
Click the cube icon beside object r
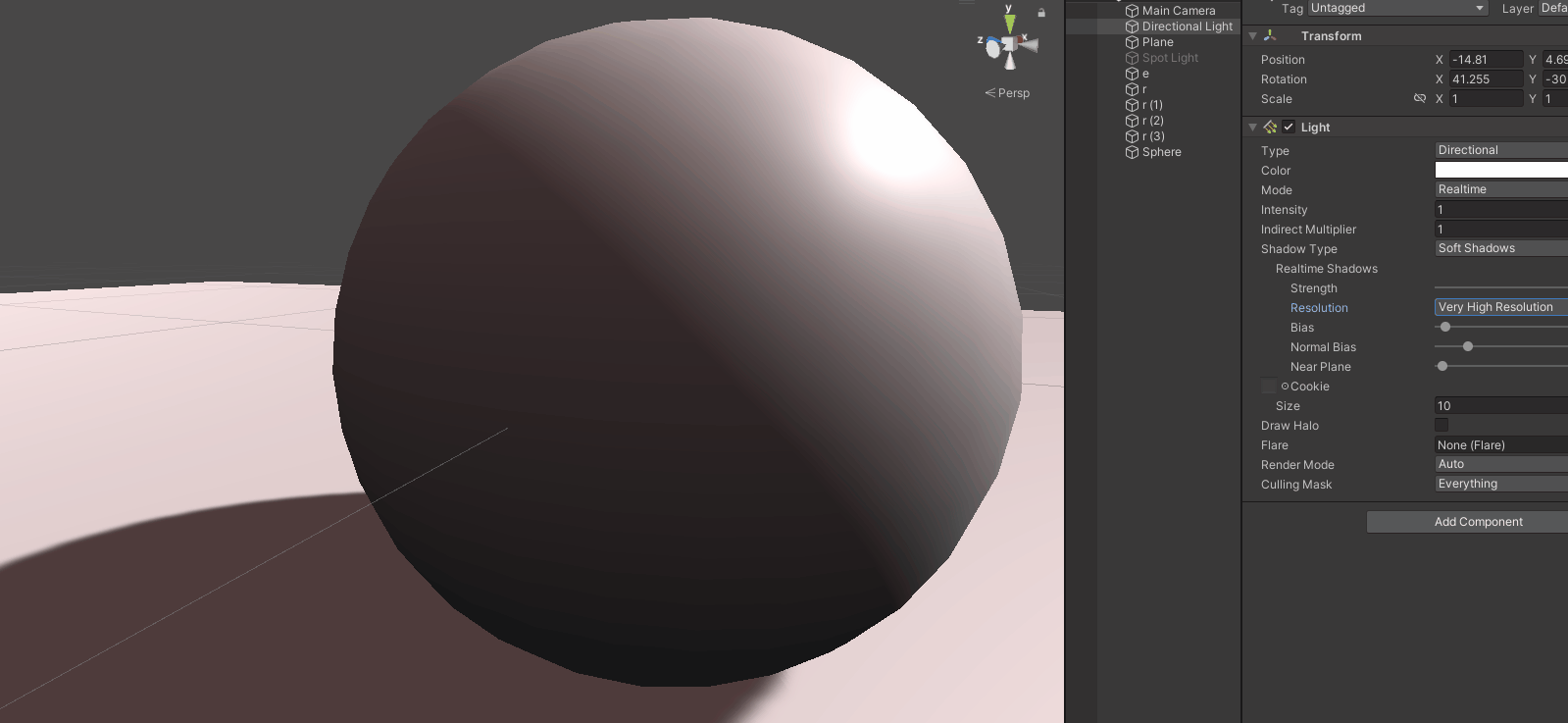coord(1132,89)
